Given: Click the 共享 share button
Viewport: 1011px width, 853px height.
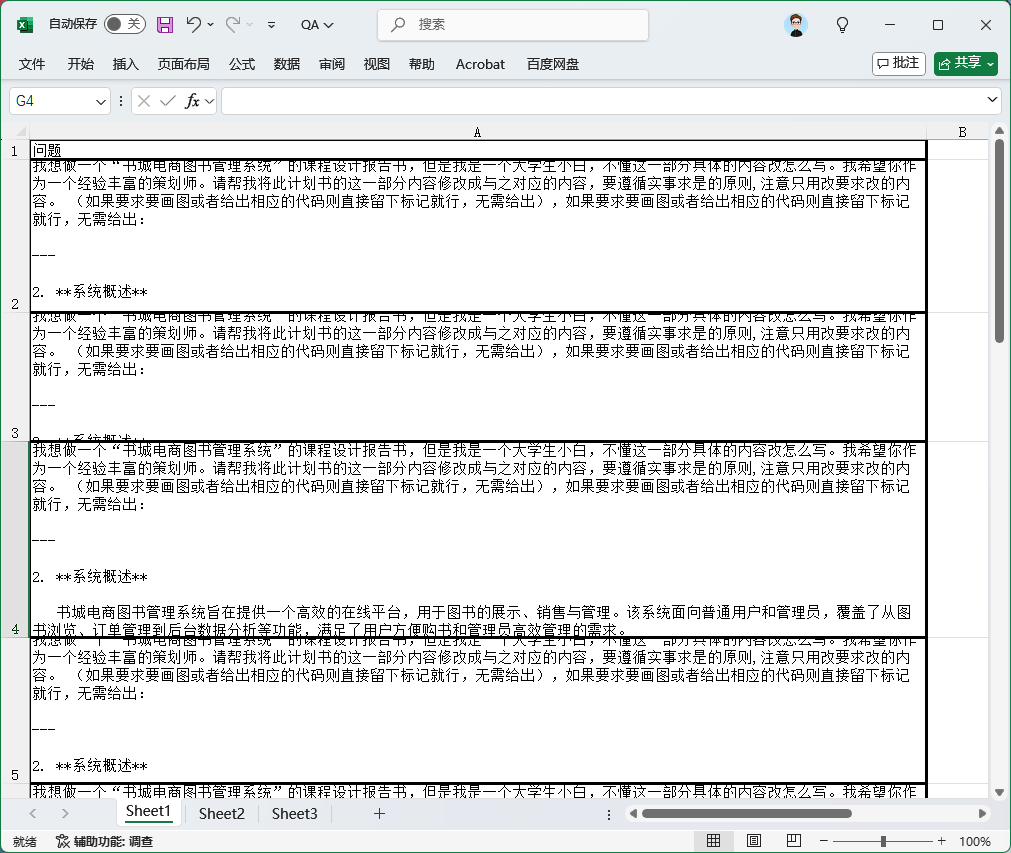Looking at the screenshot, I should click(966, 63).
